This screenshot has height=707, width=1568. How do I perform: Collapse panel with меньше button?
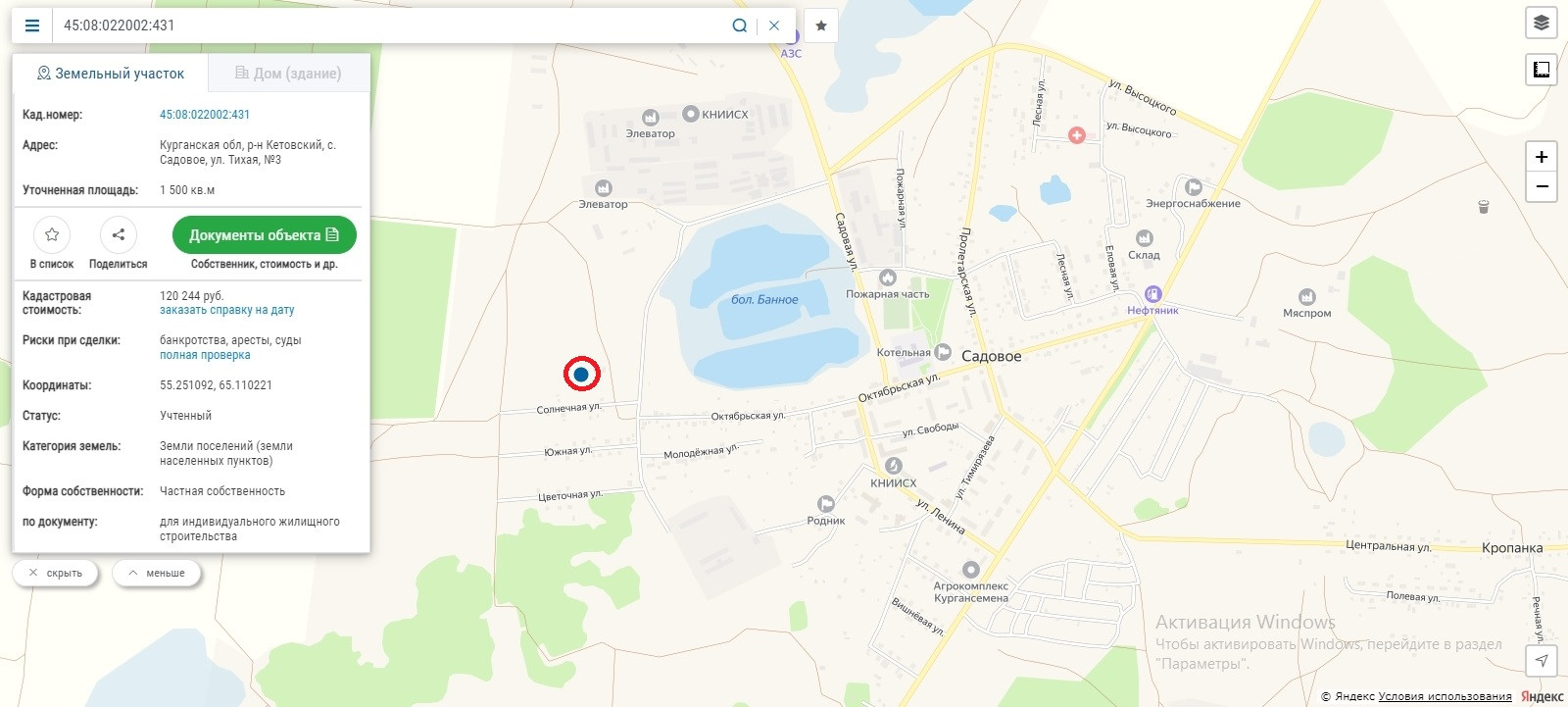(x=157, y=573)
